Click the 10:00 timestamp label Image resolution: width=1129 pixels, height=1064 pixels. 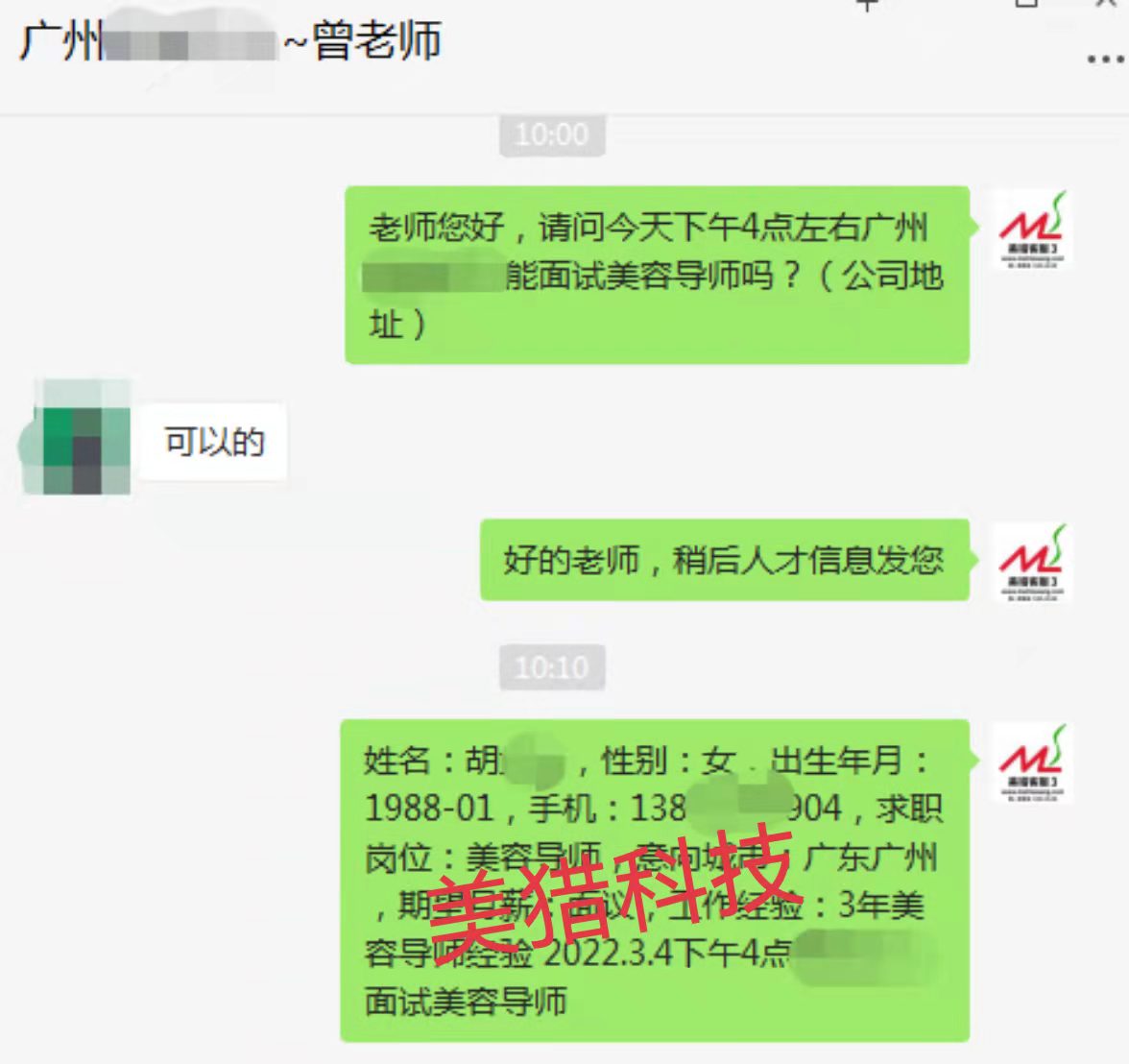pos(552,134)
